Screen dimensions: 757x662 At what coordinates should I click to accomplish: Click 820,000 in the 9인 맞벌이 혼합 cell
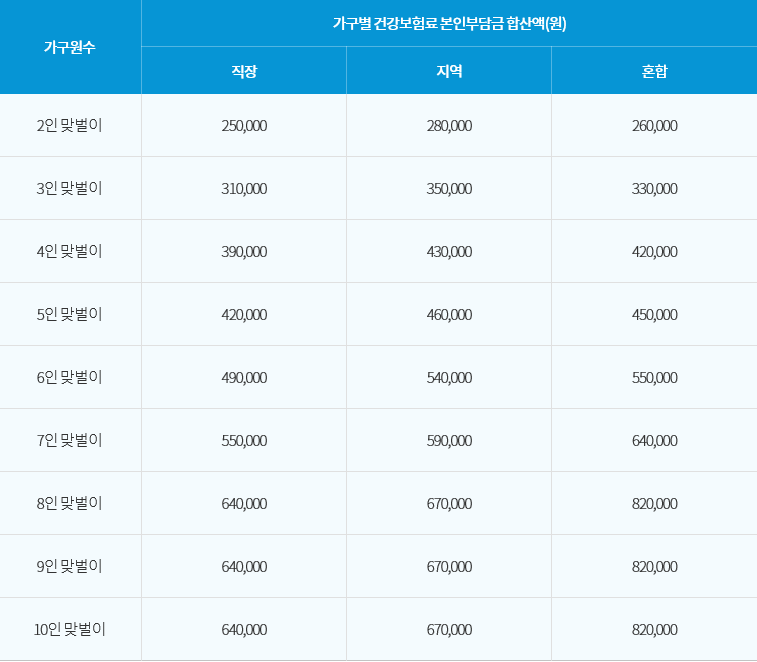pyautogui.click(x=655, y=566)
